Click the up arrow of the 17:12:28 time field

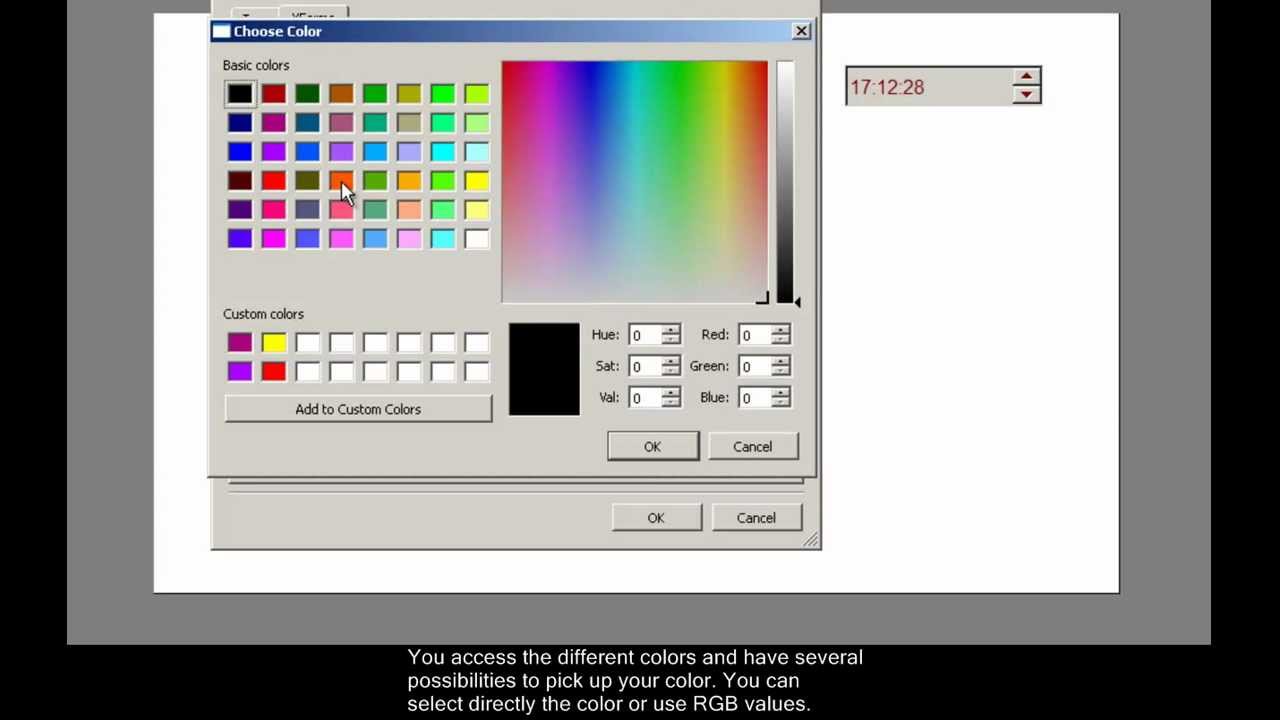coord(1026,77)
